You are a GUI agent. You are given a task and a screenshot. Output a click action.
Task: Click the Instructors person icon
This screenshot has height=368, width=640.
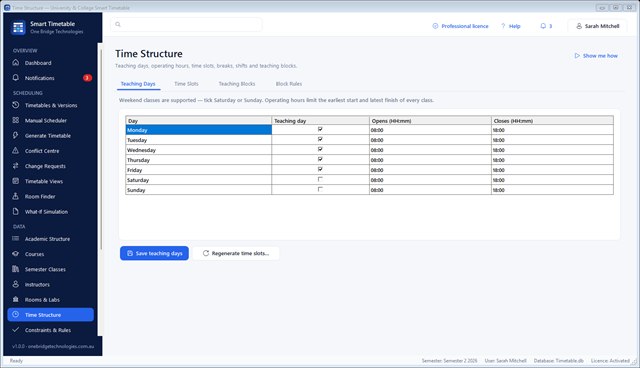coord(16,284)
